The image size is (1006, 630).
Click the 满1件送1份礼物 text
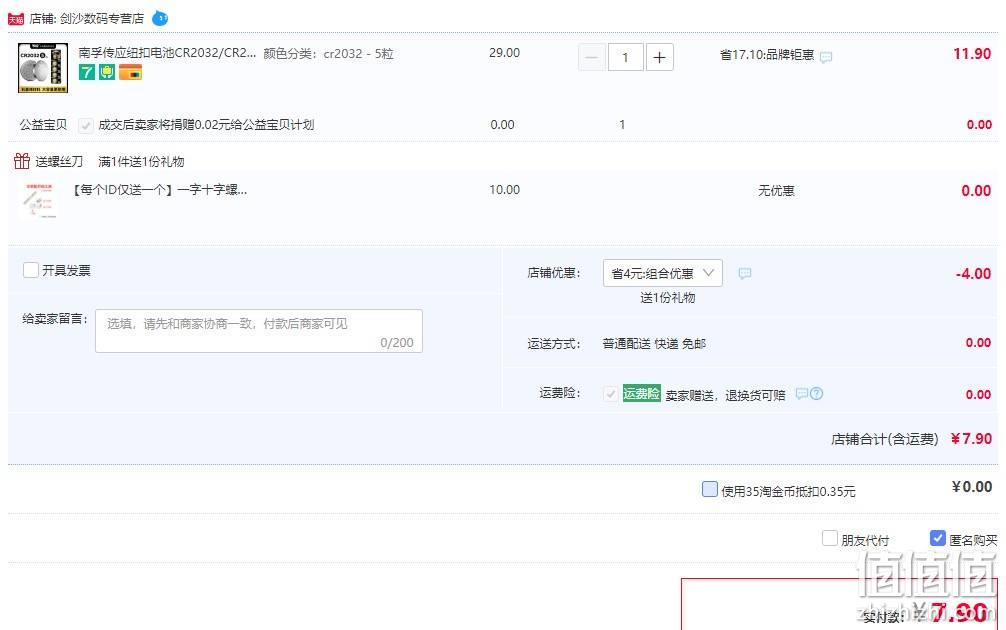(x=141, y=162)
